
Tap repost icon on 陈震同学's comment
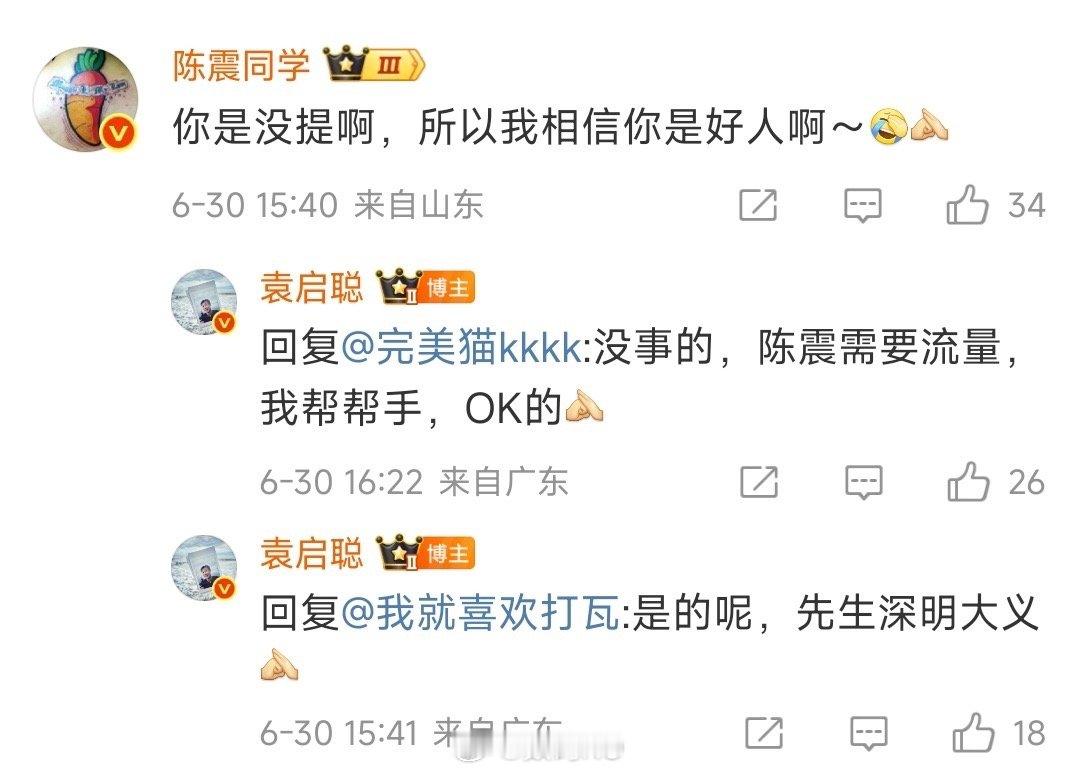(758, 205)
